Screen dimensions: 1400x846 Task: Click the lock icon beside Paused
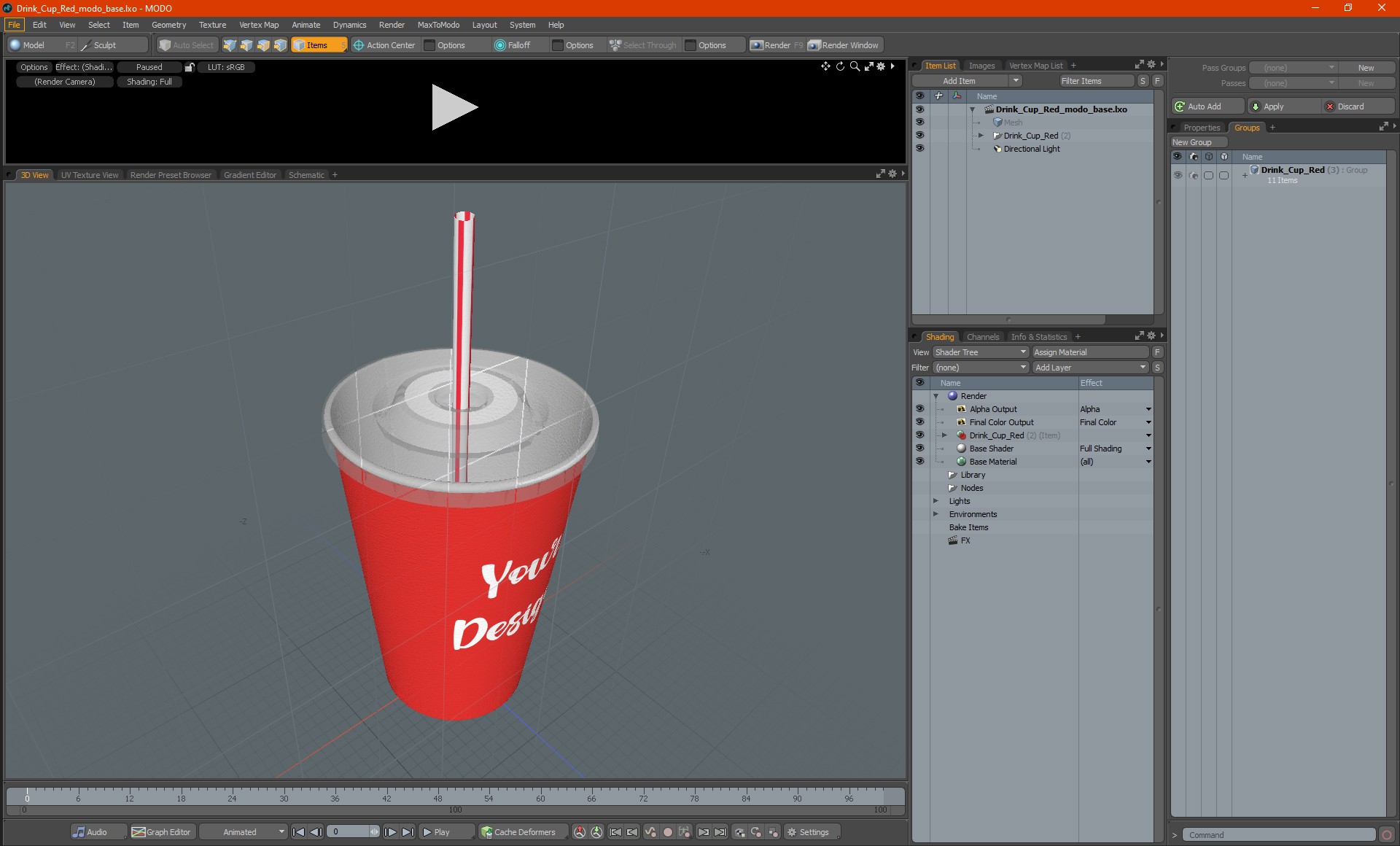(190, 67)
